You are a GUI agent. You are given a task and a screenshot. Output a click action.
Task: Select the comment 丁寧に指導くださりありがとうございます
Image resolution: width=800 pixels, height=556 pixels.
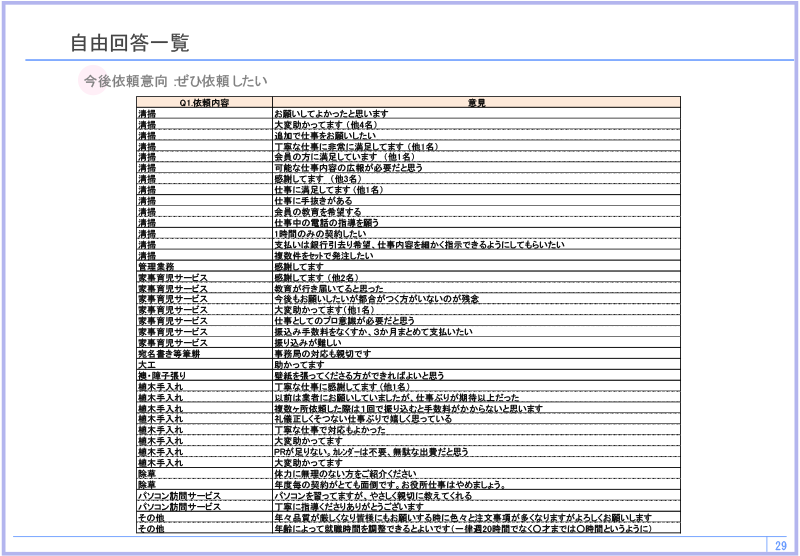[350, 507]
